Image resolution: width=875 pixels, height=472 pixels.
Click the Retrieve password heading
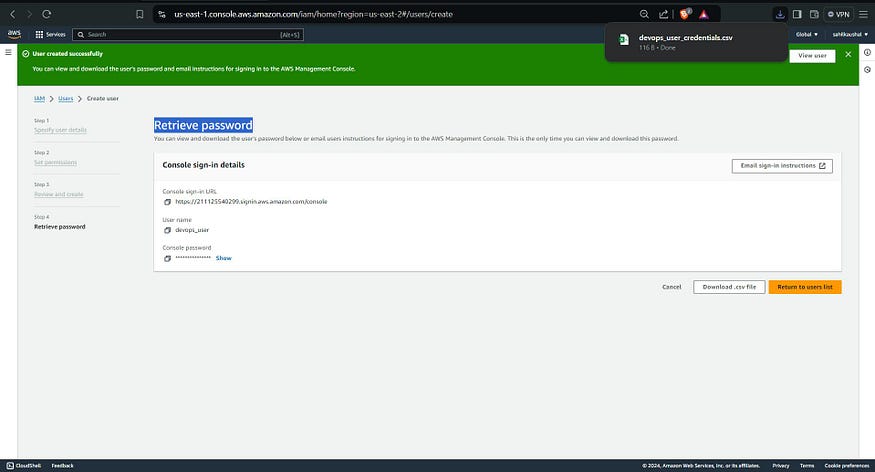pyautogui.click(x=203, y=125)
